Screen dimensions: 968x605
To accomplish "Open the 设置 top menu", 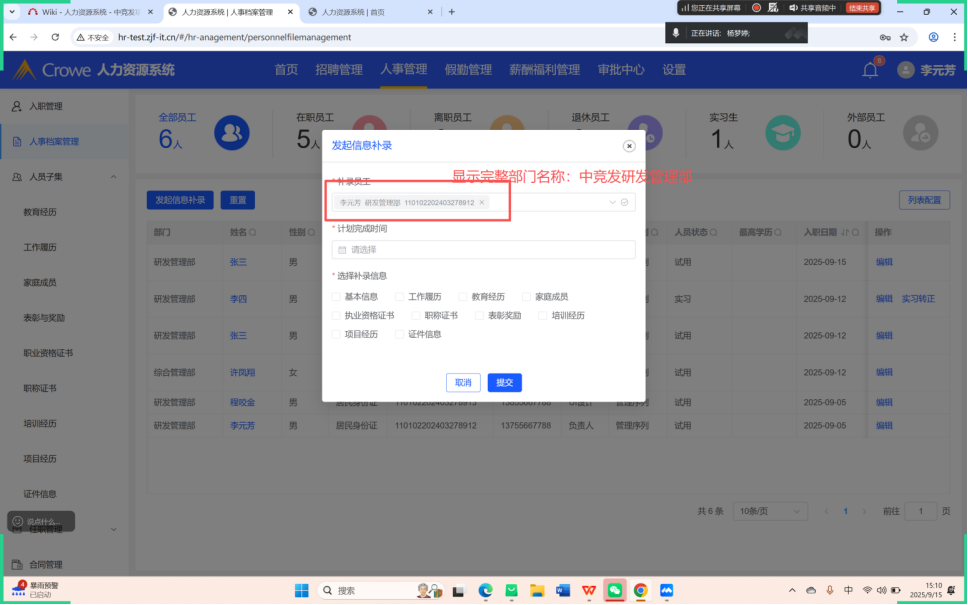I will pos(674,70).
